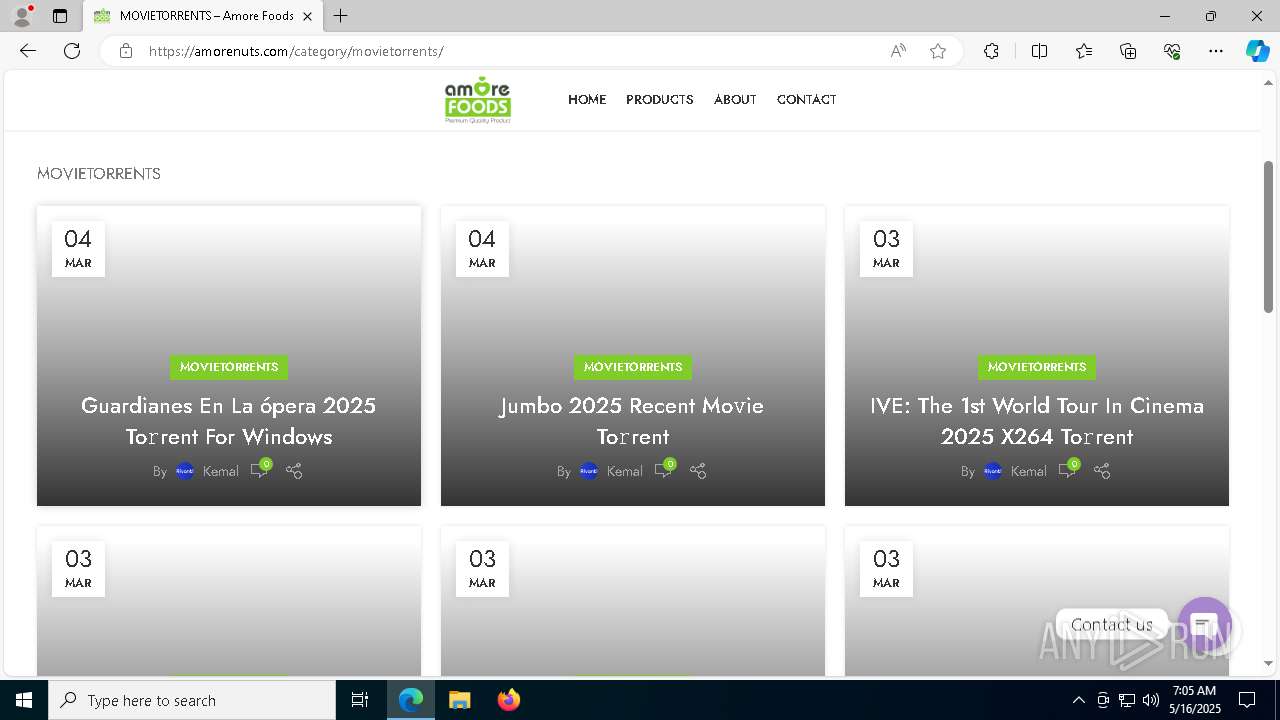Viewport: 1280px width, 720px height.
Task: Open Task View on taskbar
Action: click(360, 700)
